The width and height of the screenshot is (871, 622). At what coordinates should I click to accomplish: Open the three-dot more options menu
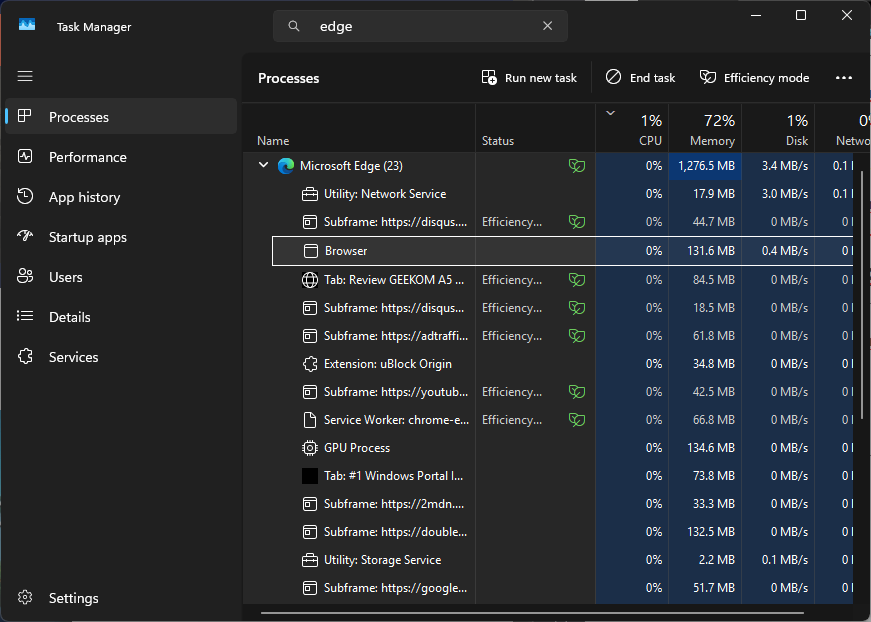843,78
